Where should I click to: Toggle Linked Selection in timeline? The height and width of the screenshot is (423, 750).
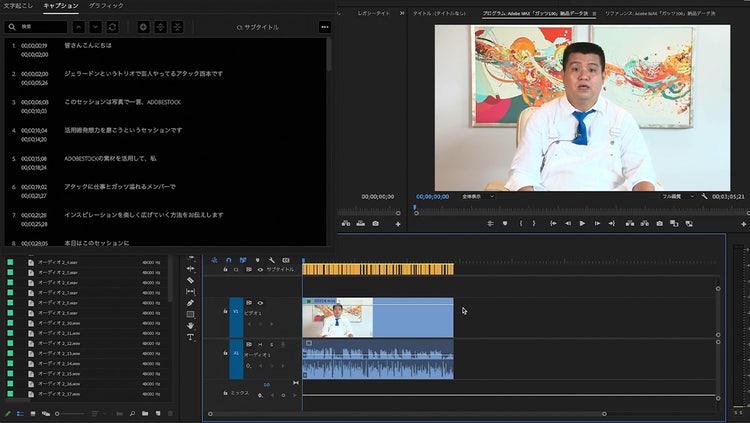(243, 260)
